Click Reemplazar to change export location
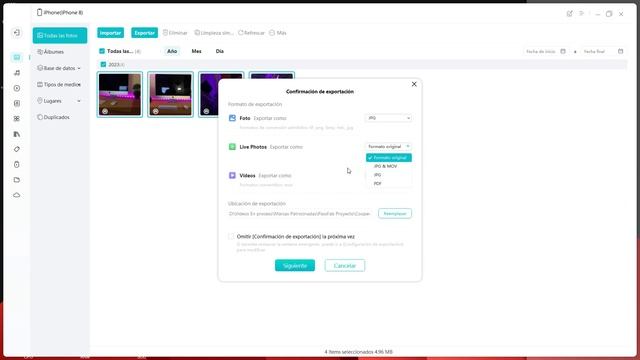640x360 pixels. tap(395, 213)
